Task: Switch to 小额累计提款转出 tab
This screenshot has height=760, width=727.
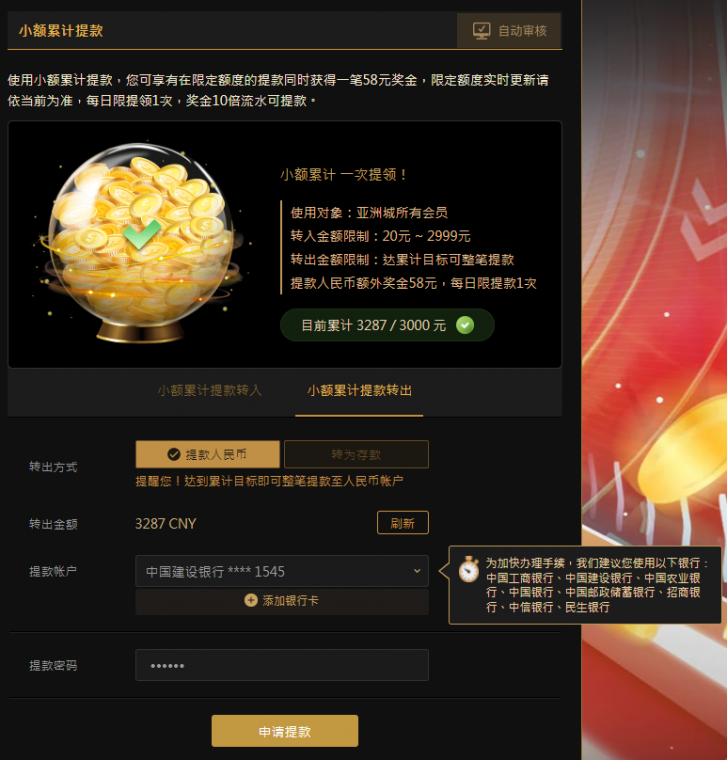Action: pos(359,390)
